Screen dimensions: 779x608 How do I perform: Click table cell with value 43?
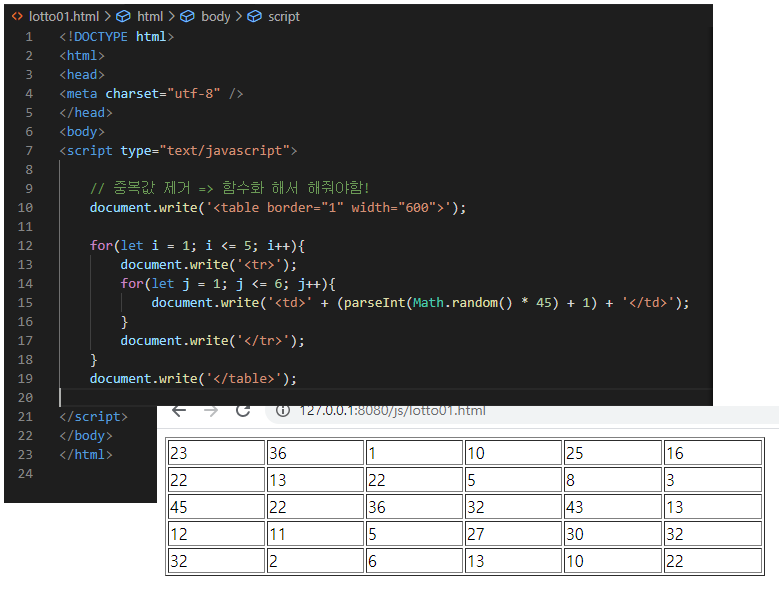[613, 507]
